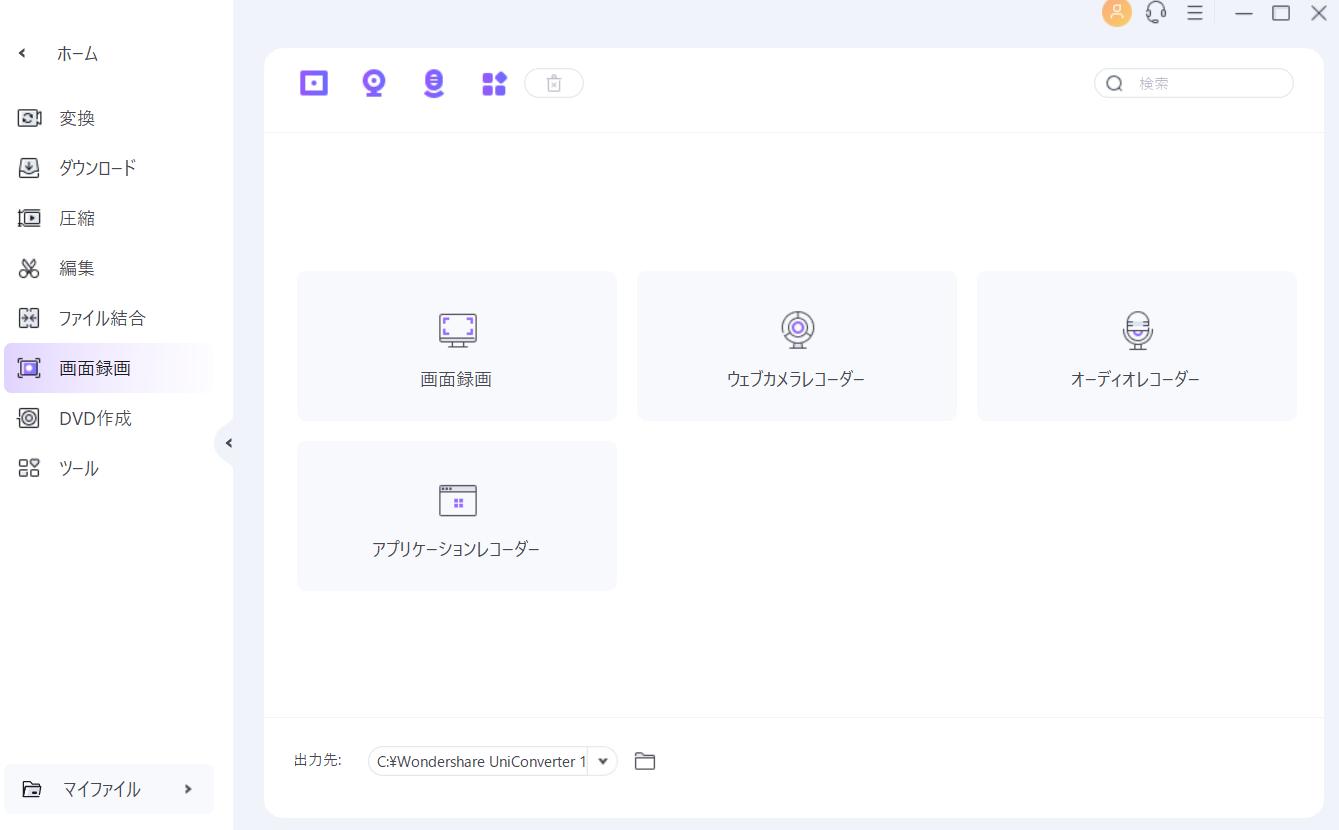Click the 出力先 label

317,760
